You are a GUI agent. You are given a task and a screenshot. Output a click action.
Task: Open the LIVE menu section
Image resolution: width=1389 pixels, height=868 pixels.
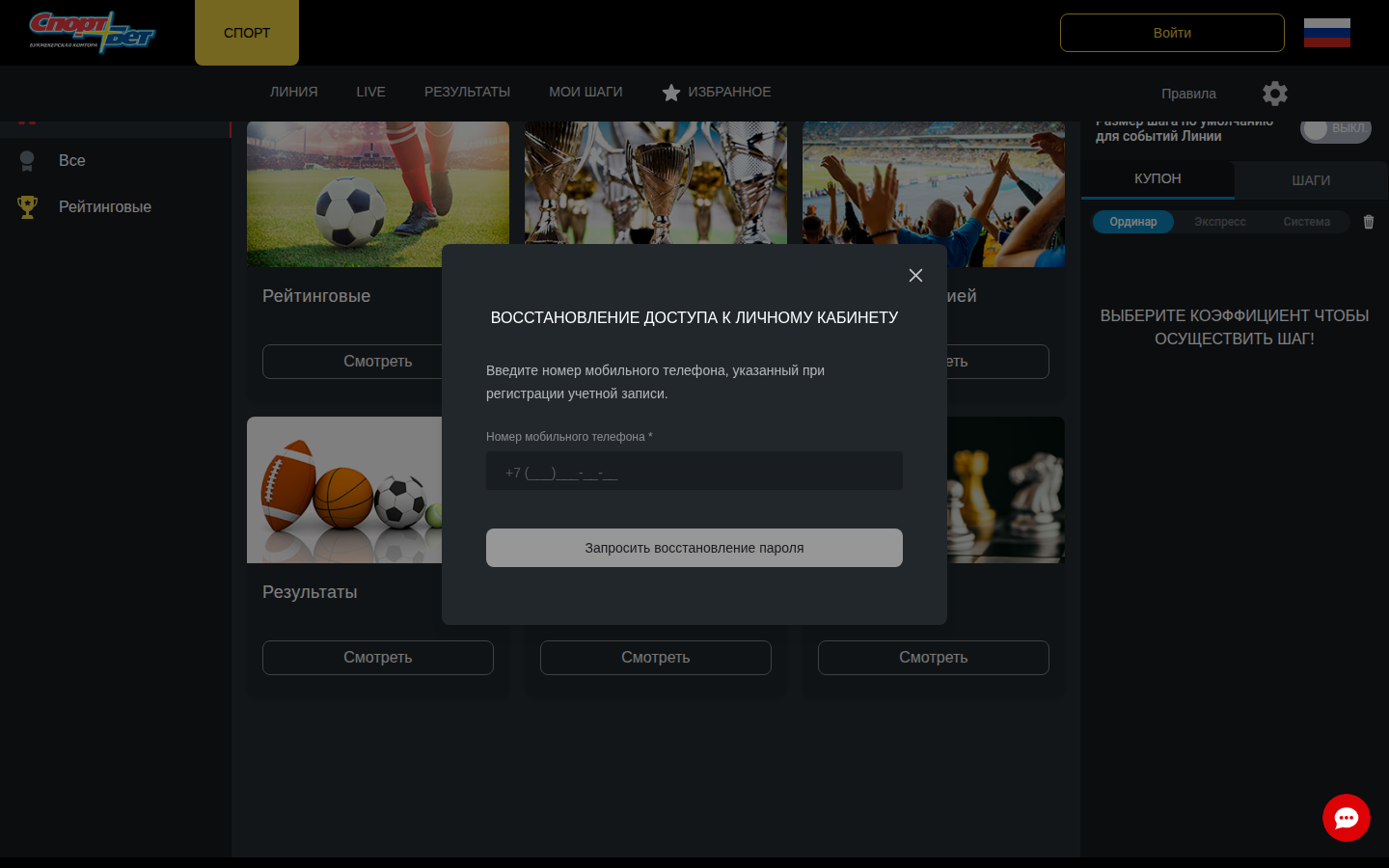(x=370, y=92)
